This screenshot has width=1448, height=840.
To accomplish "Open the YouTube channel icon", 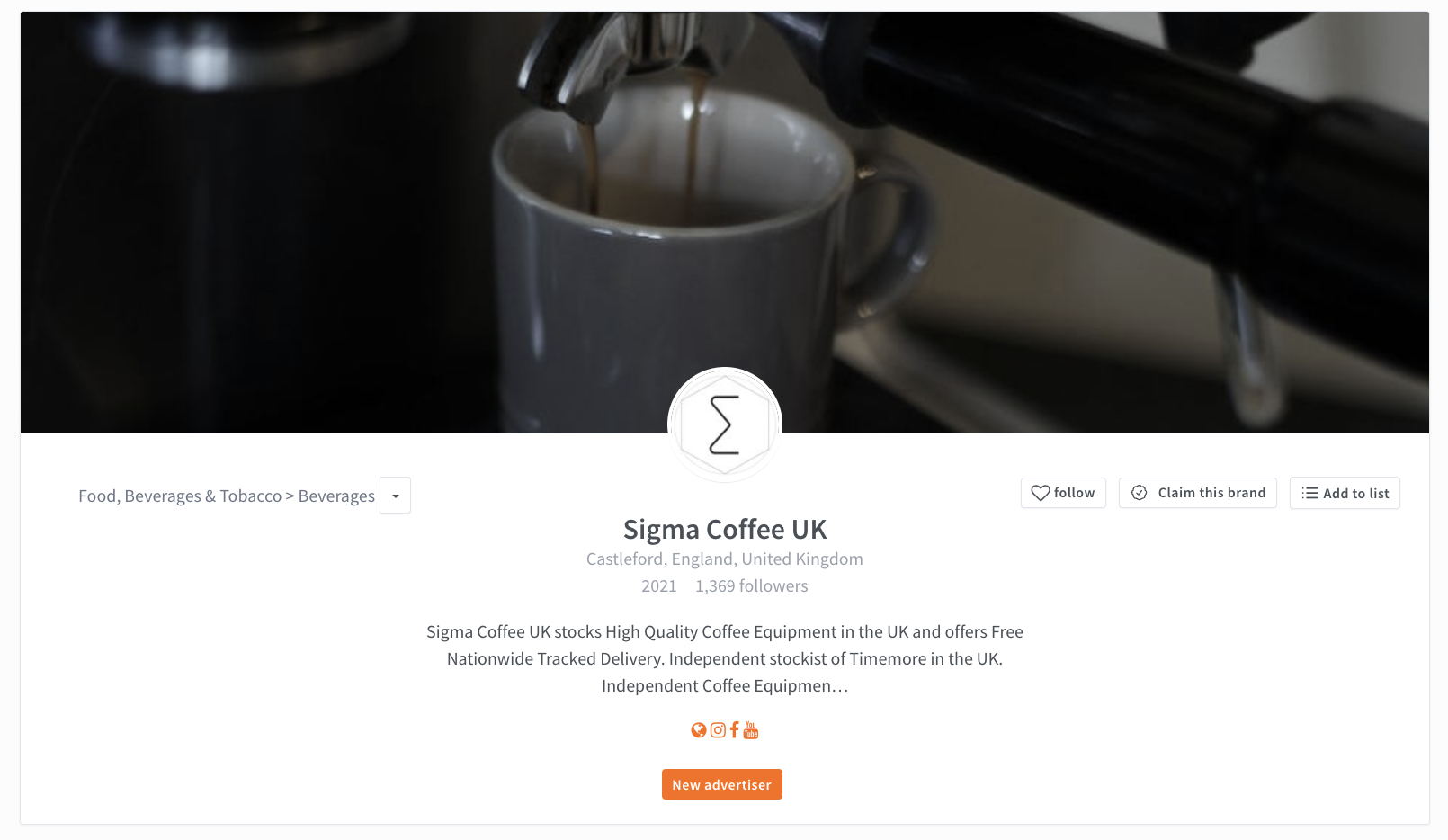I will pyautogui.click(x=751, y=729).
